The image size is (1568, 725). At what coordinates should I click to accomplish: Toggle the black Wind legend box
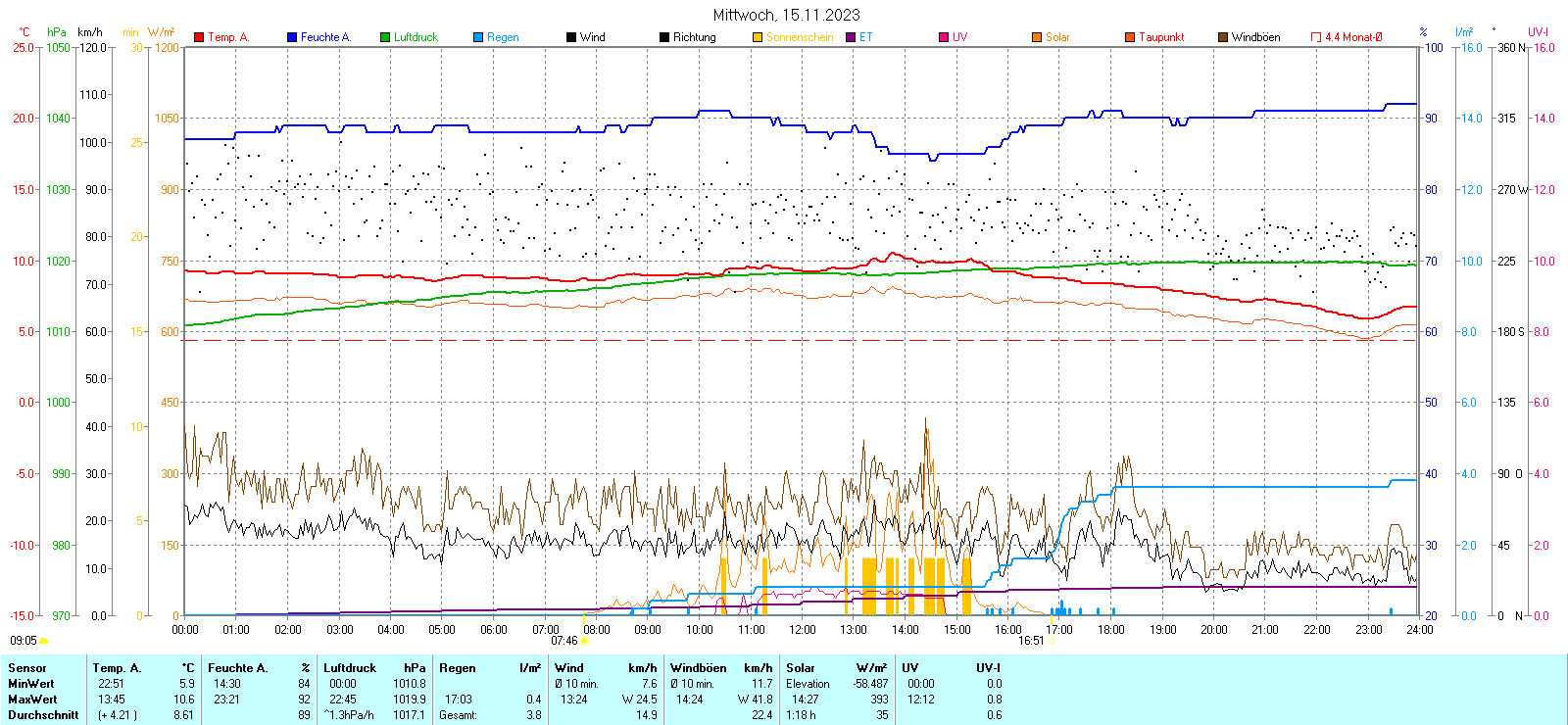coord(571,37)
